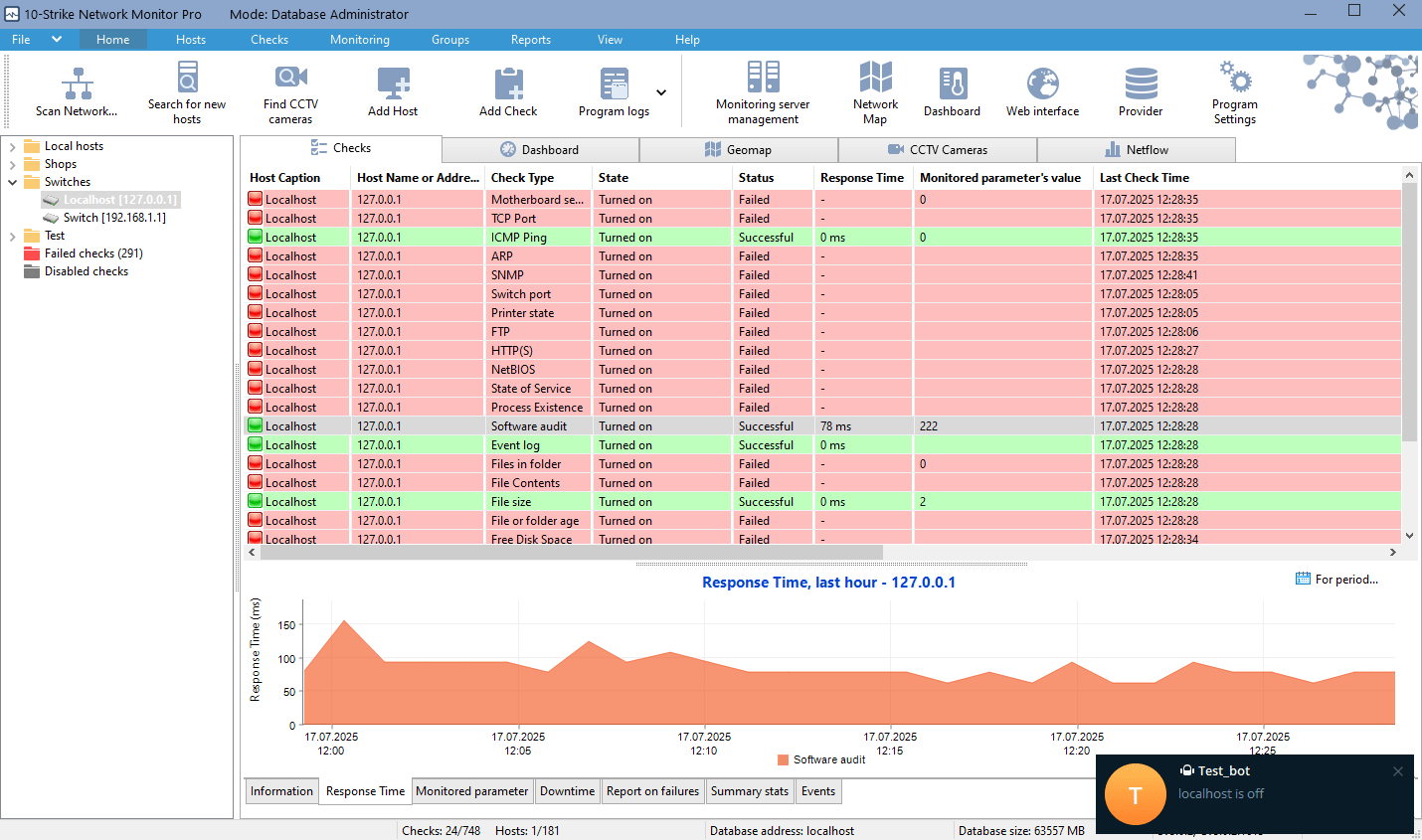Click the For period link
This screenshot has width=1422, height=840.
[1346, 580]
